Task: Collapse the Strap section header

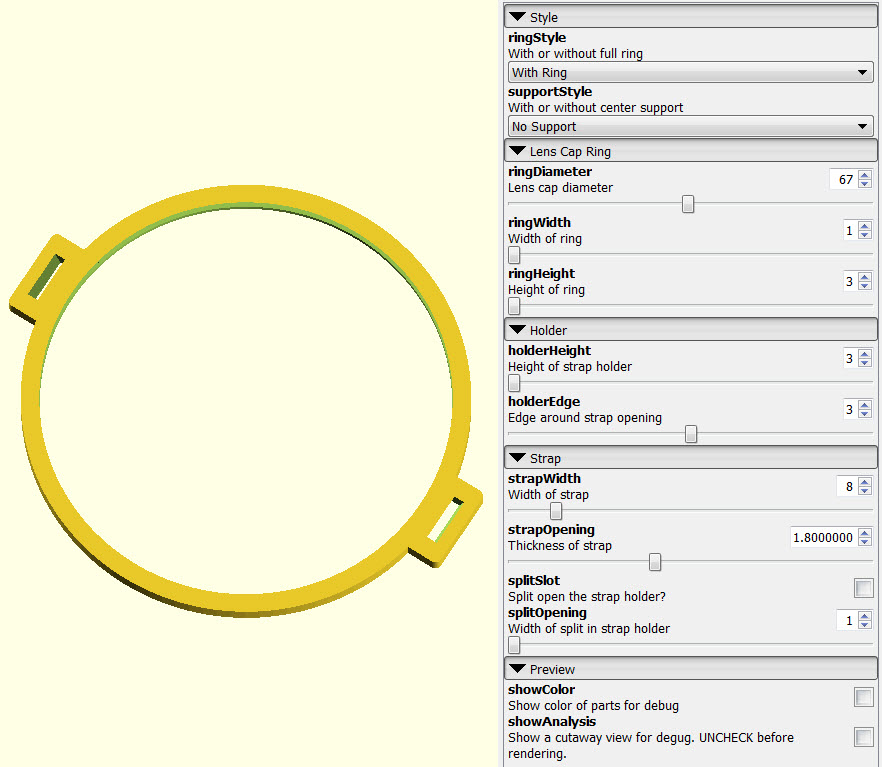Action: pyautogui.click(x=691, y=458)
